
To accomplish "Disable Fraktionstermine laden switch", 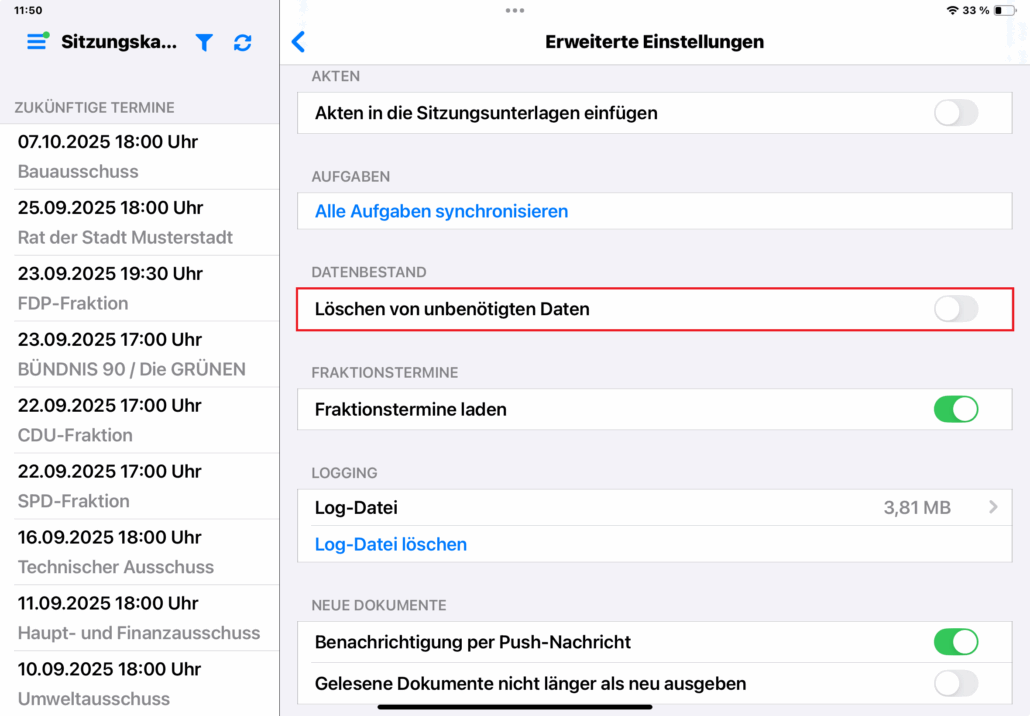I will click(x=955, y=409).
